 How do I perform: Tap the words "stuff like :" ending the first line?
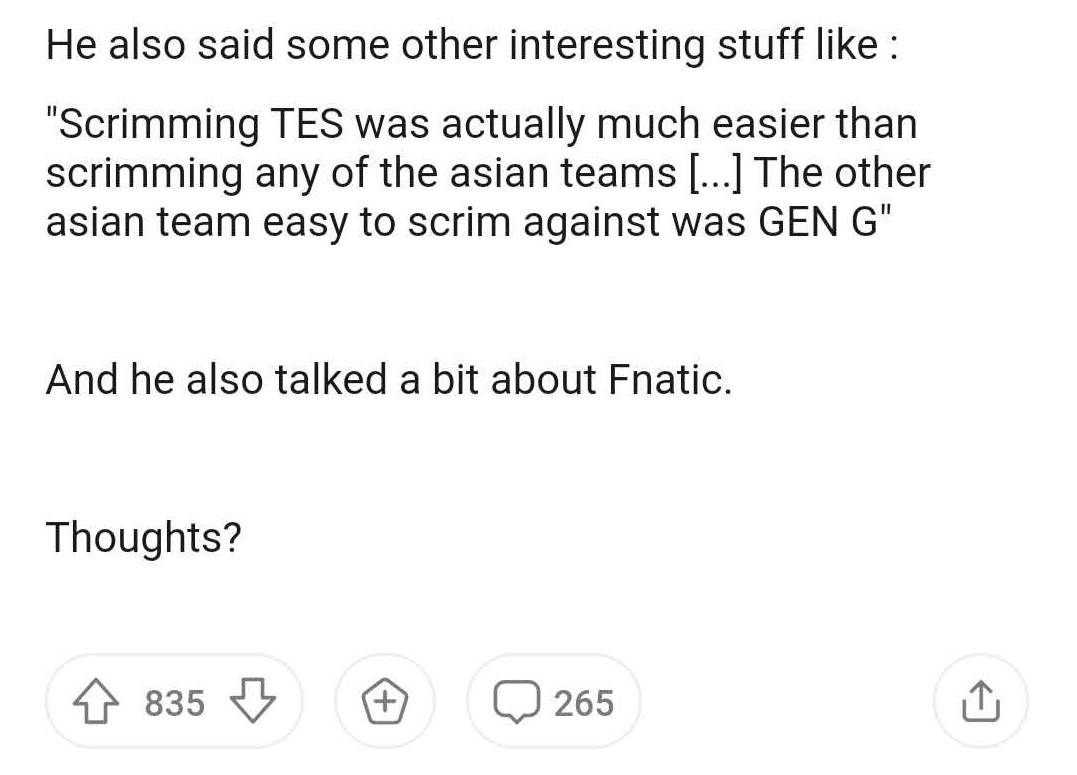tap(807, 45)
